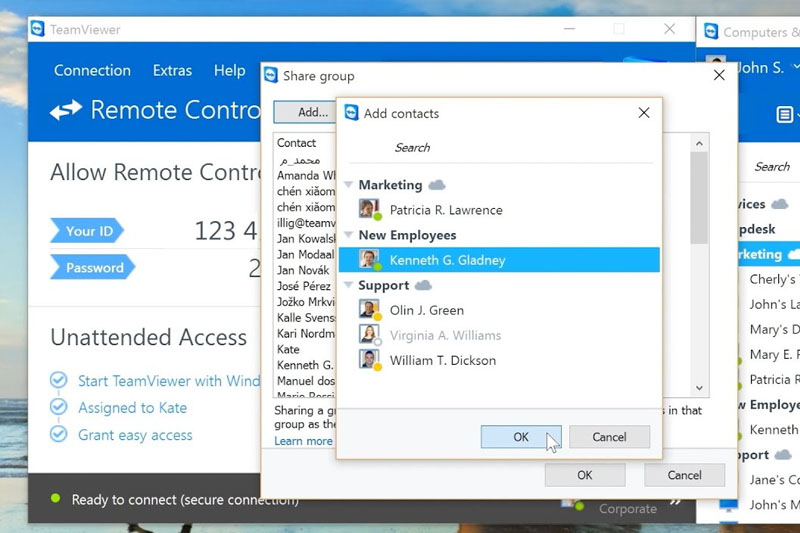Open the John S. account dropdown
The width and height of the screenshot is (800, 533).
pyautogui.click(x=796, y=67)
